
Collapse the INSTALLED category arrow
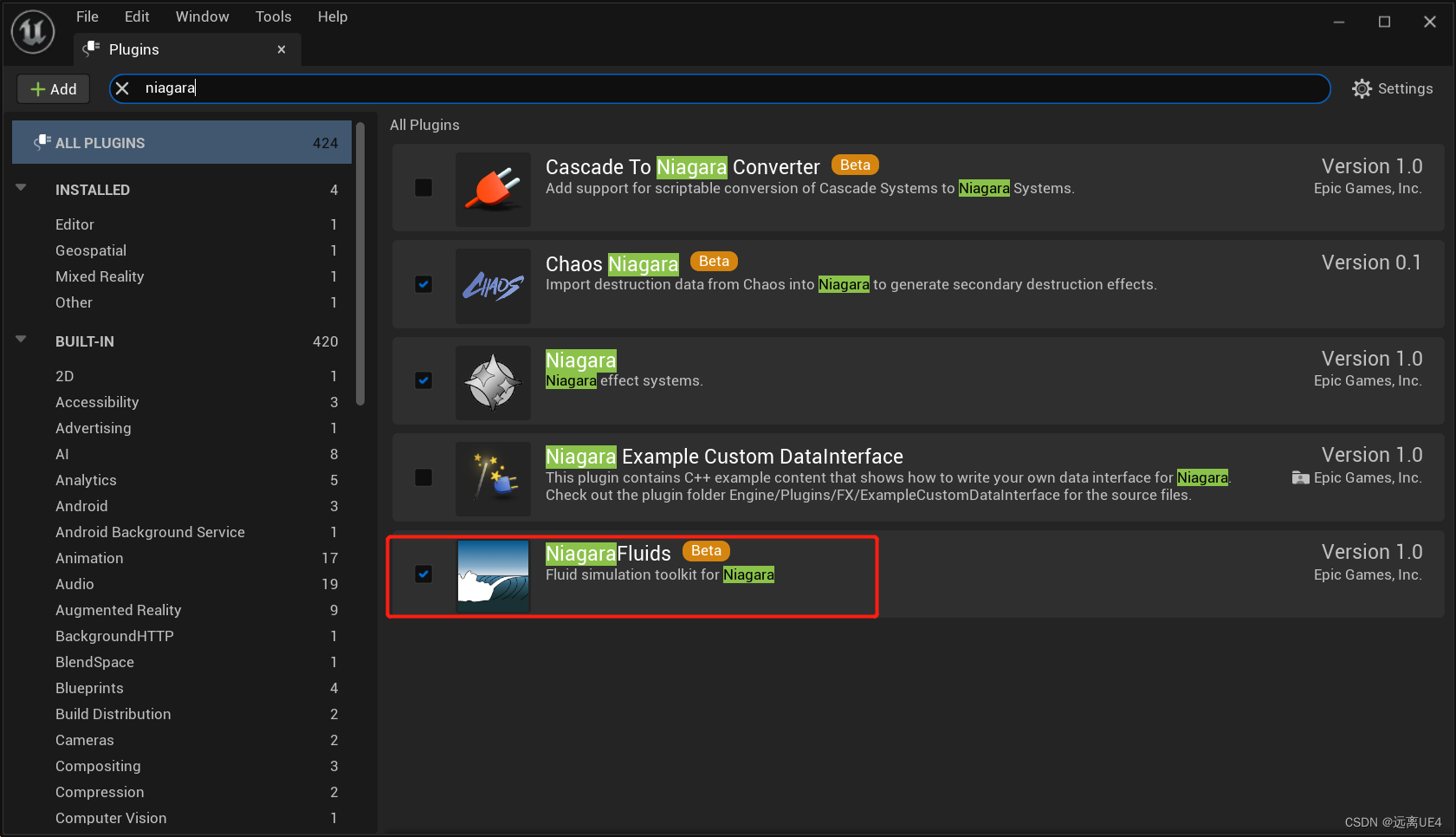pyautogui.click(x=21, y=188)
